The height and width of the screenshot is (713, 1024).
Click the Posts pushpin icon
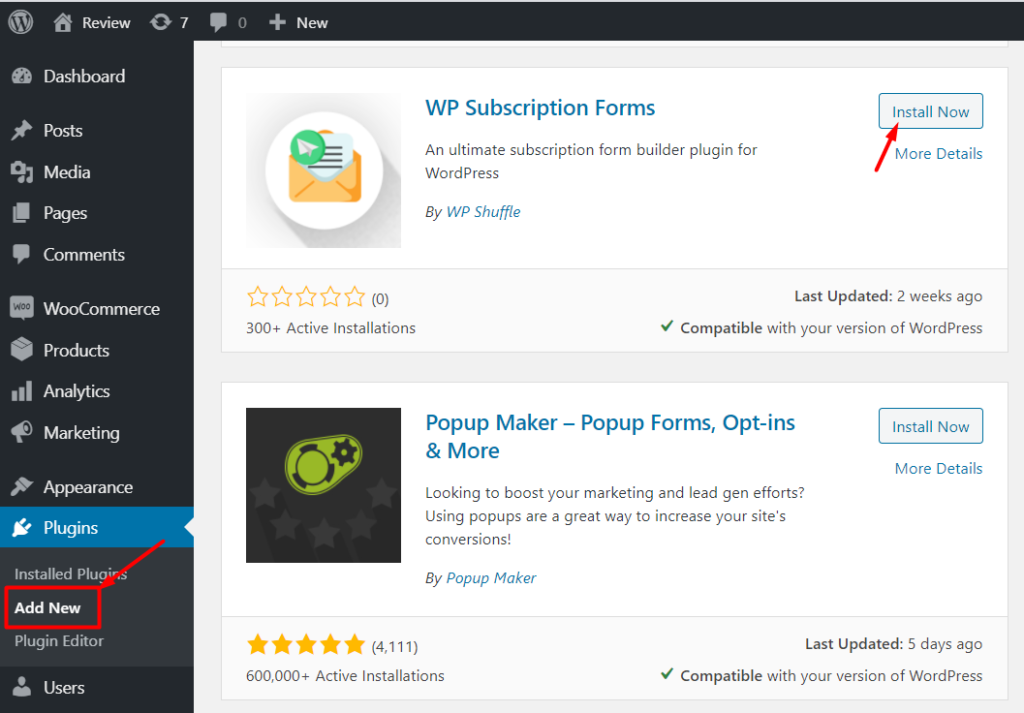22,131
